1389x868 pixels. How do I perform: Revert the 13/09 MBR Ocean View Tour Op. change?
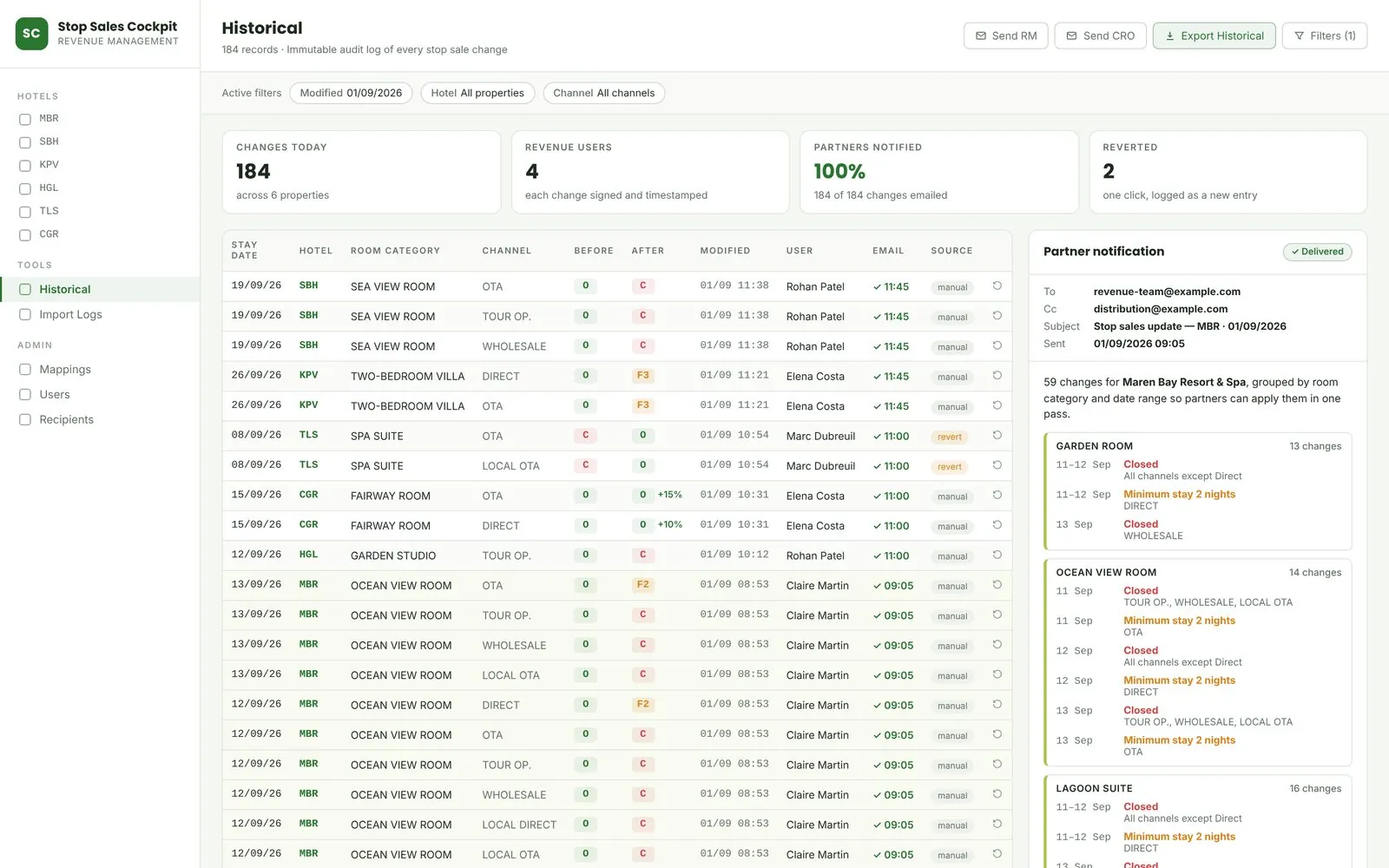997,615
